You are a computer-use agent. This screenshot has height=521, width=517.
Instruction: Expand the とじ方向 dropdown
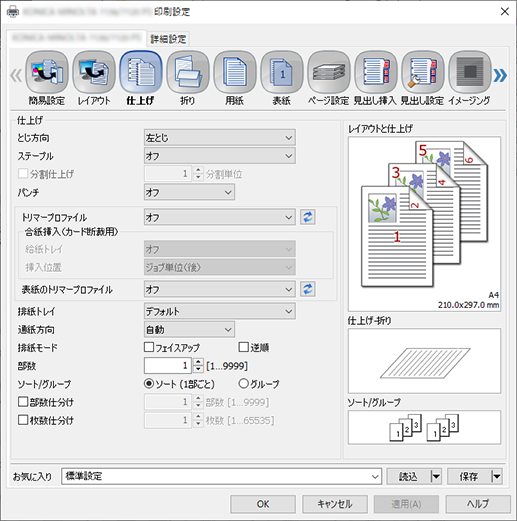tap(220, 138)
